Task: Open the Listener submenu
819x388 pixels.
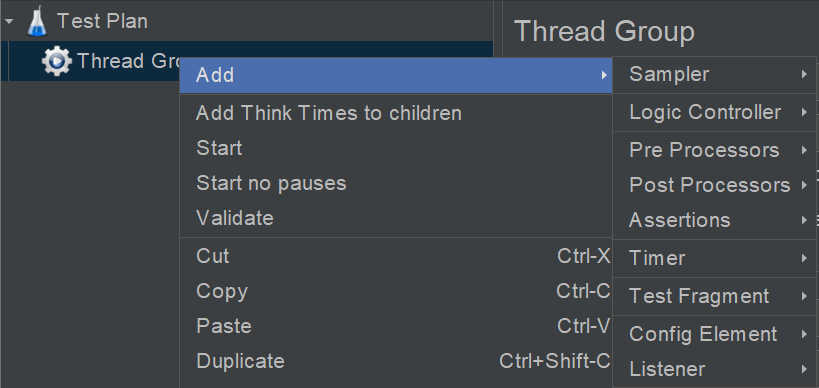Action: tap(715, 369)
